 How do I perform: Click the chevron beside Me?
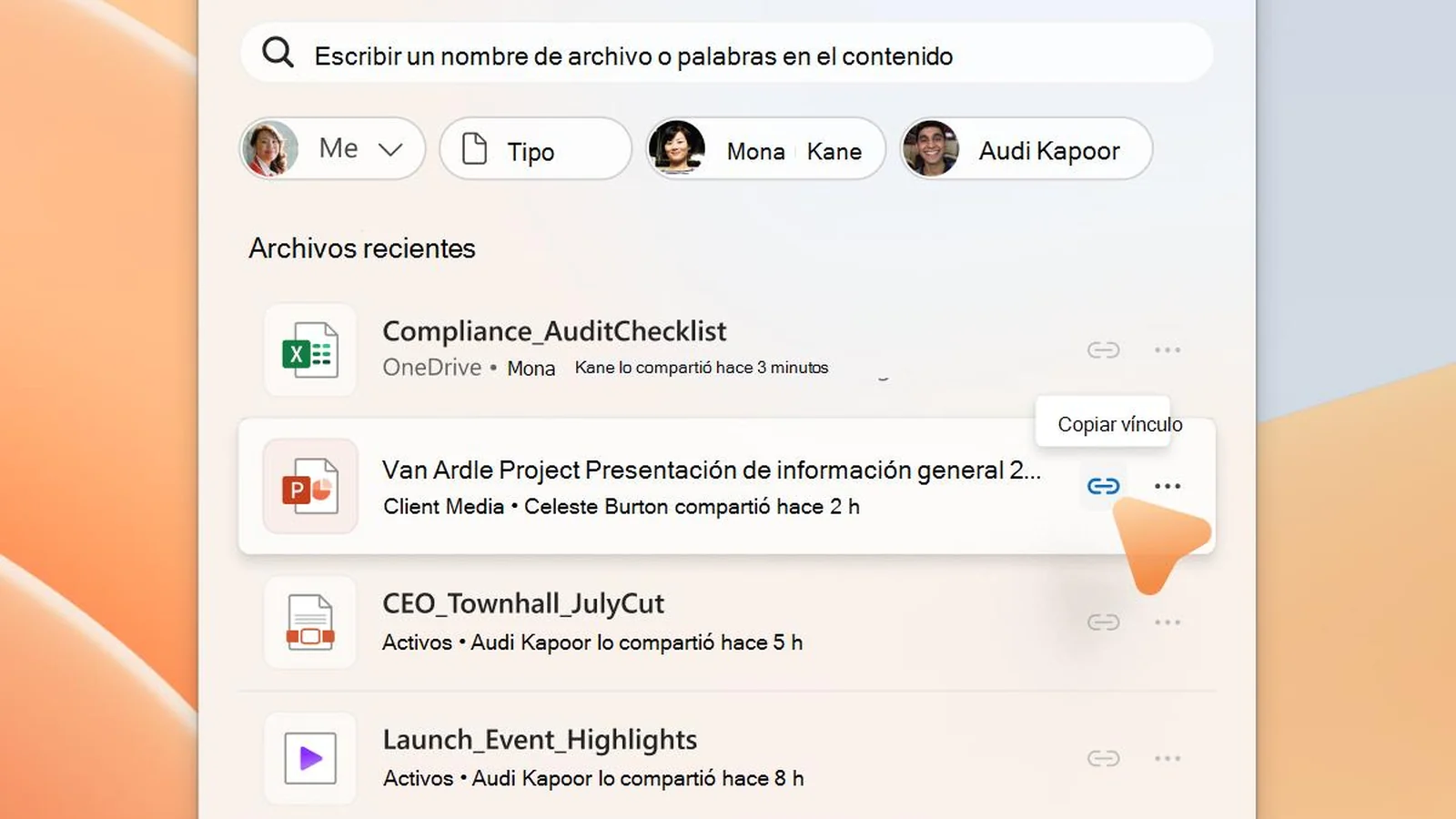tap(390, 149)
